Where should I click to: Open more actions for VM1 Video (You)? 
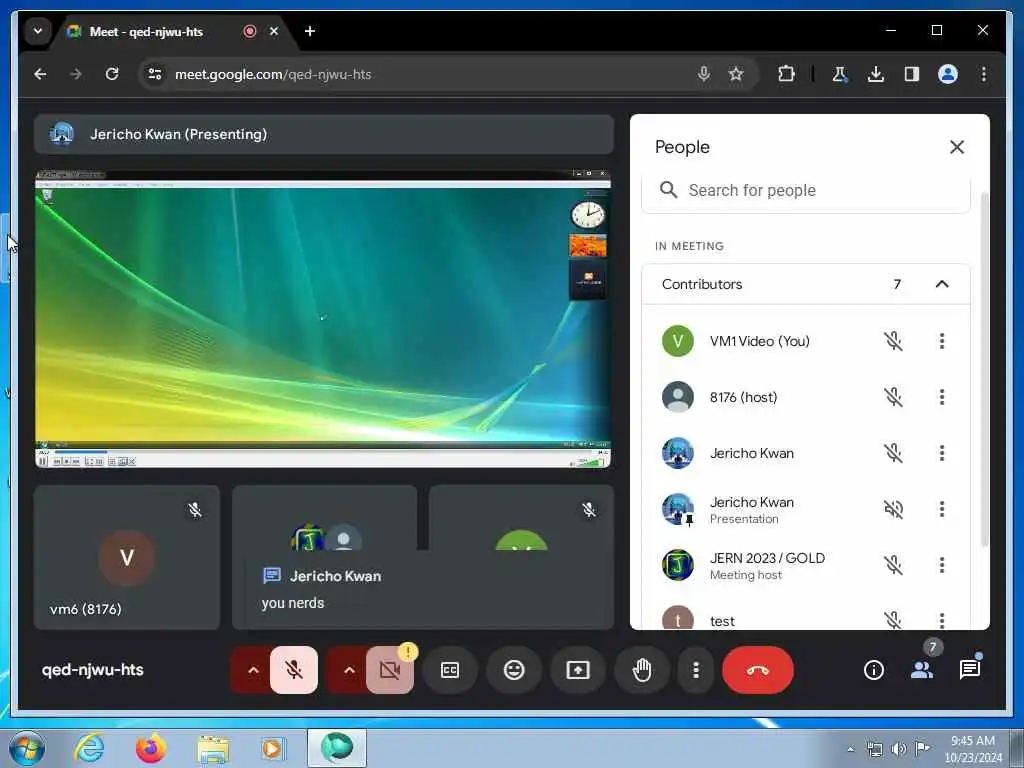click(942, 341)
